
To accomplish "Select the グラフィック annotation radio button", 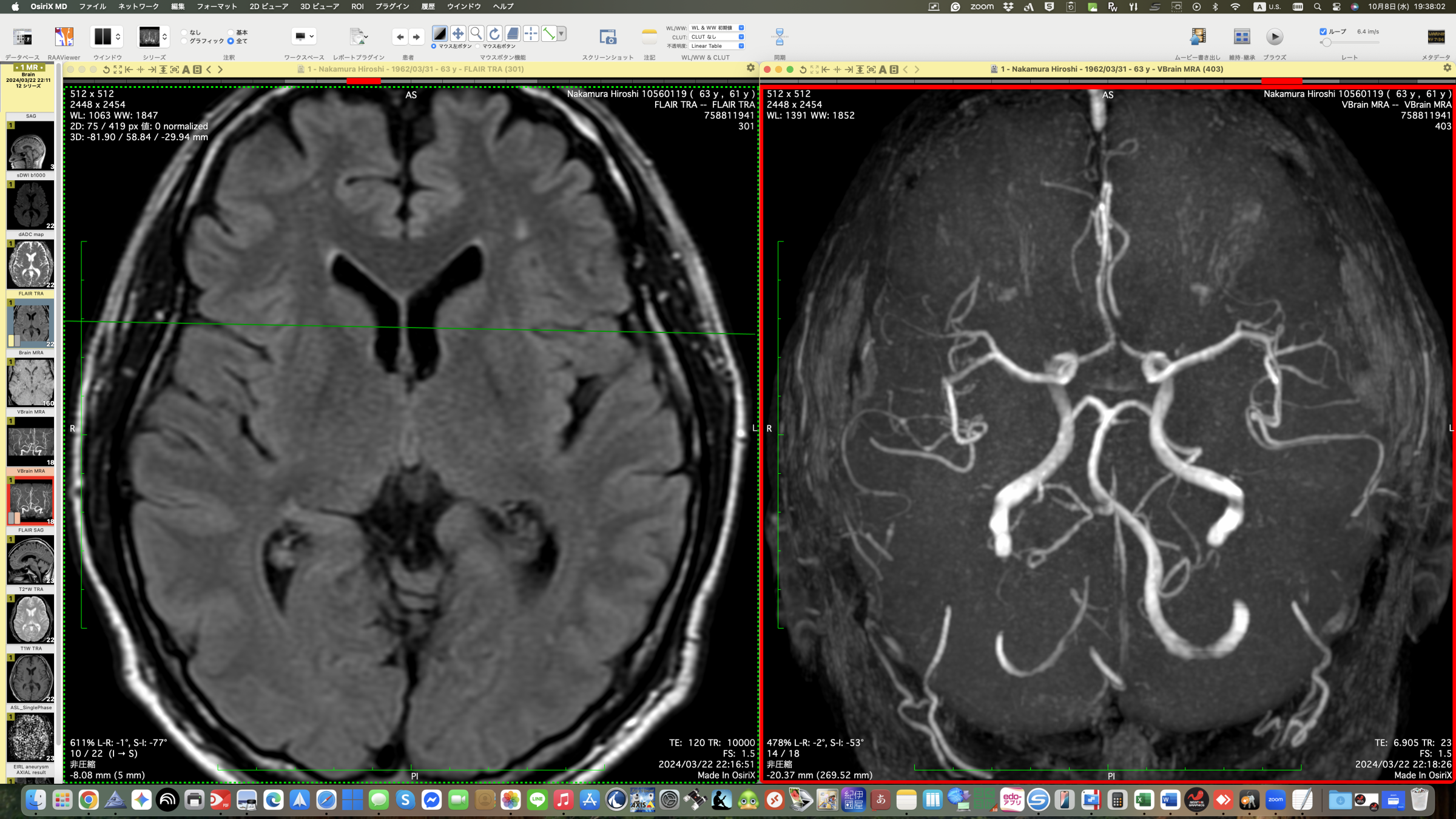I will coord(184,41).
